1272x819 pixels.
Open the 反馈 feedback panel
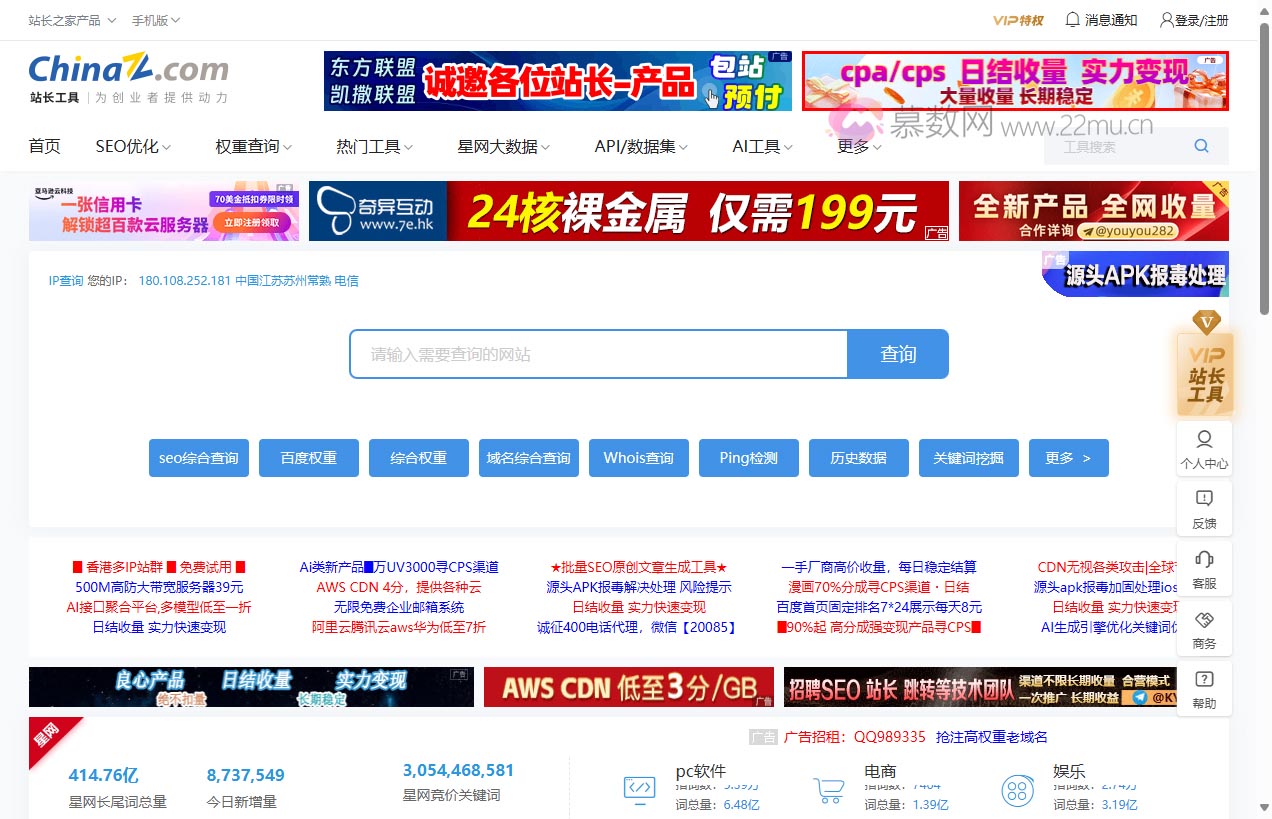pyautogui.click(x=1204, y=508)
